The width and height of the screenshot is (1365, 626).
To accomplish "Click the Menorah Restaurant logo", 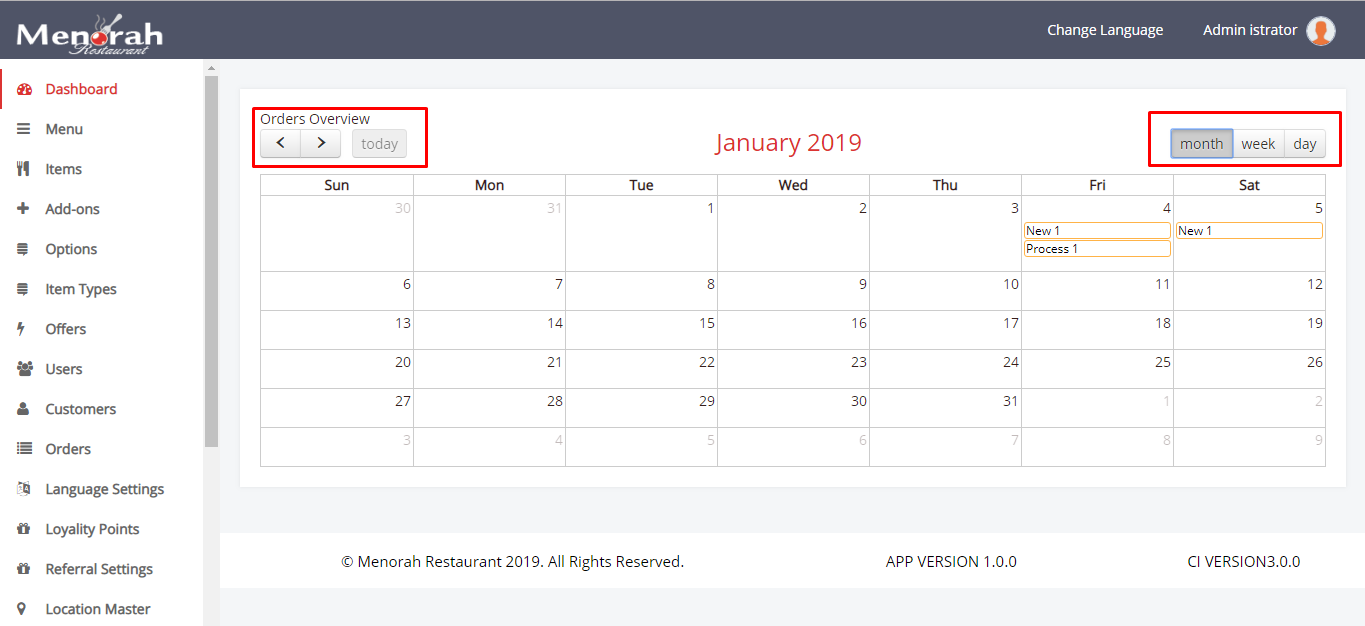I will point(90,35).
